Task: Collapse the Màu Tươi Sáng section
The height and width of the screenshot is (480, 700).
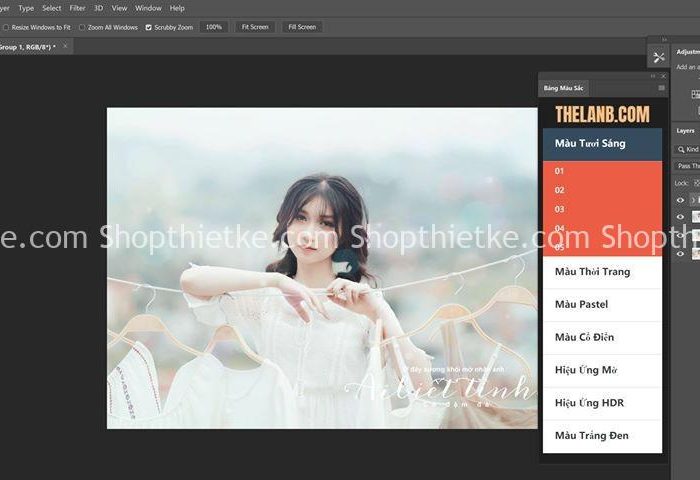Action: pos(602,144)
